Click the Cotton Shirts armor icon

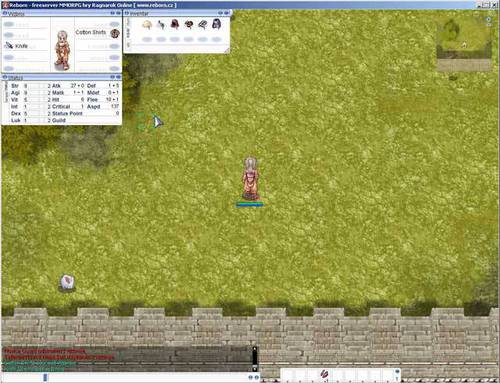point(115,33)
